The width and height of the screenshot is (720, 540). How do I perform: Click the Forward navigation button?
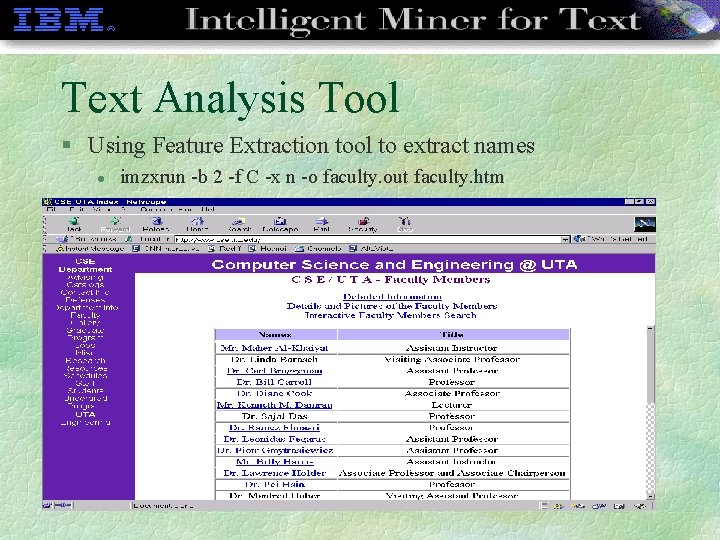(115, 225)
